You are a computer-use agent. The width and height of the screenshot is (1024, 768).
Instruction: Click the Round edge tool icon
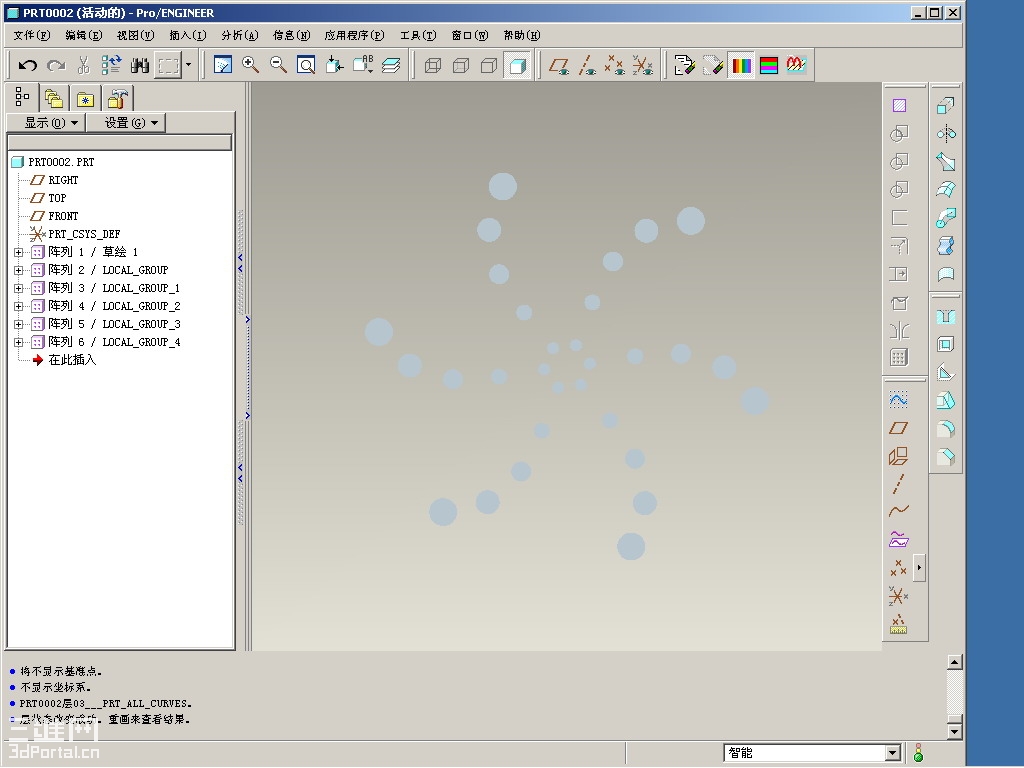(x=946, y=429)
